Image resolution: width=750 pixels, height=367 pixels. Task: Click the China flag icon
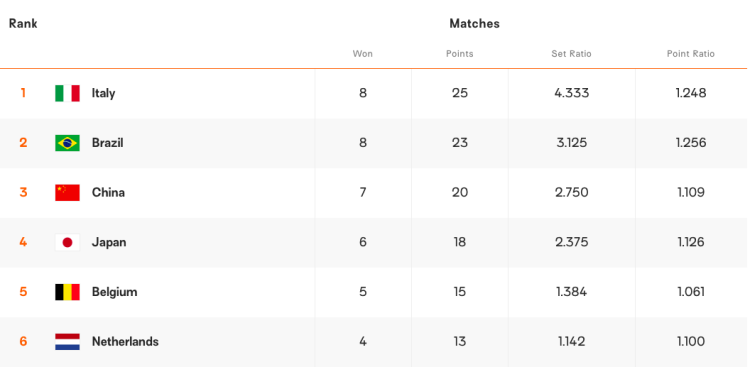tap(67, 192)
